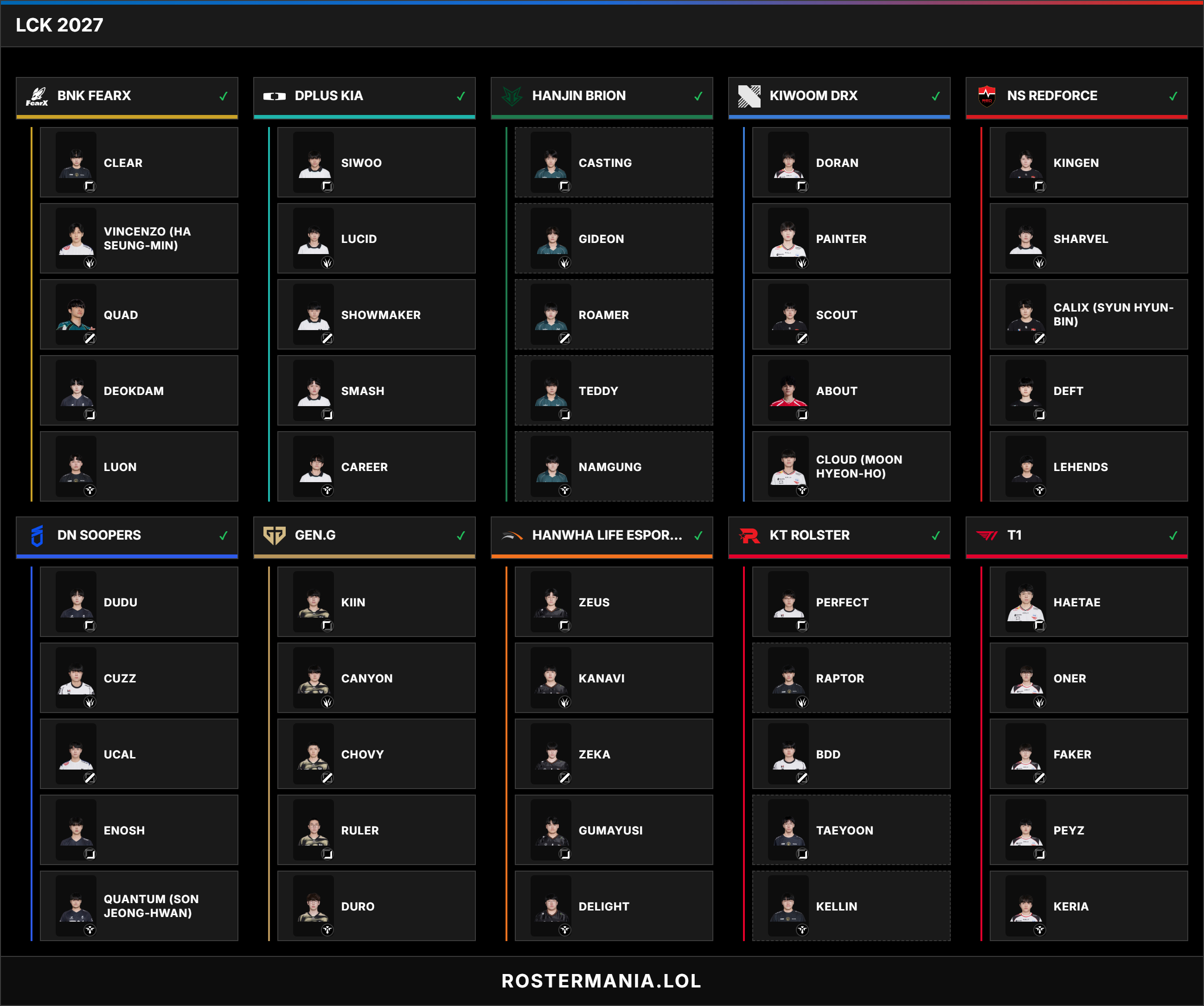Select the Quantum (Son Jeong-Hwan) name

pos(151,906)
